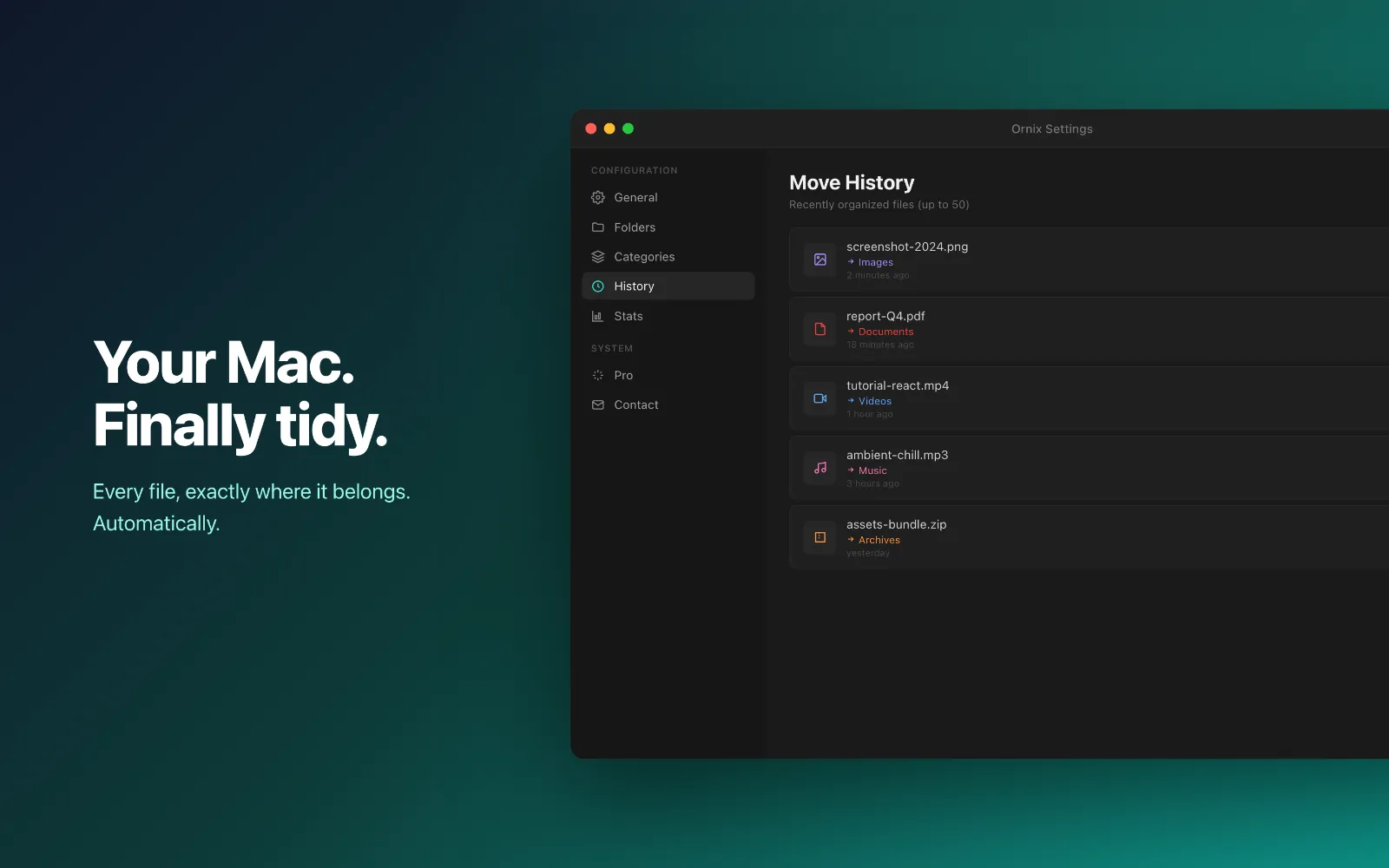Click the archive icon for assets-bundle.zip
1389x868 pixels.
click(820, 537)
